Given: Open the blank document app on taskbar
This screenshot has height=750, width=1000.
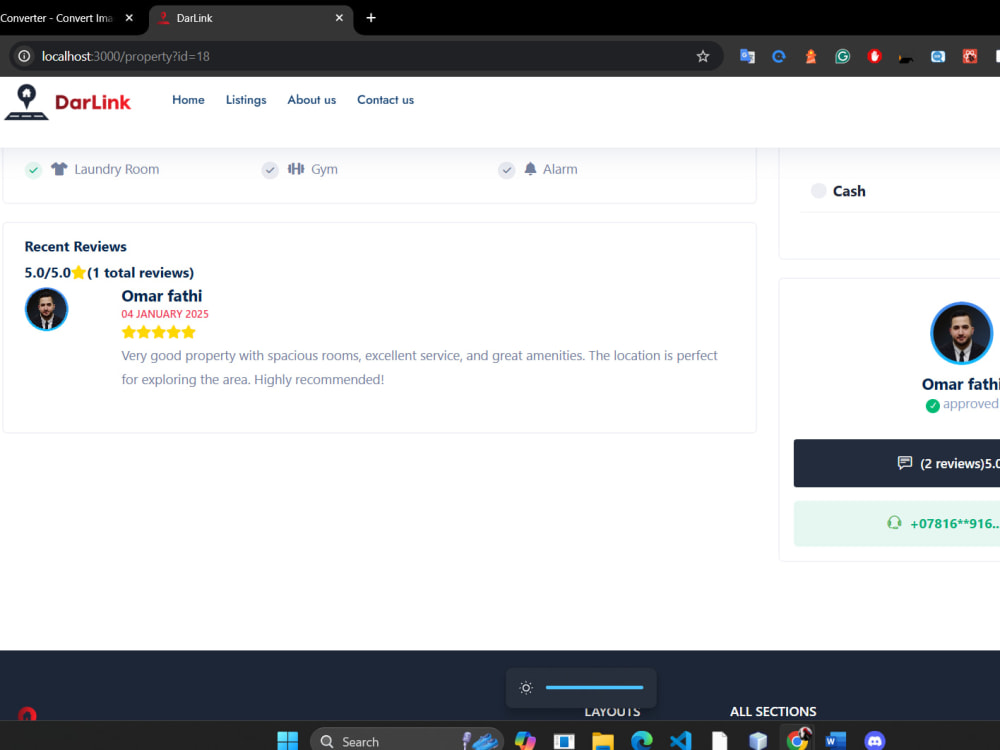Looking at the screenshot, I should 719,740.
